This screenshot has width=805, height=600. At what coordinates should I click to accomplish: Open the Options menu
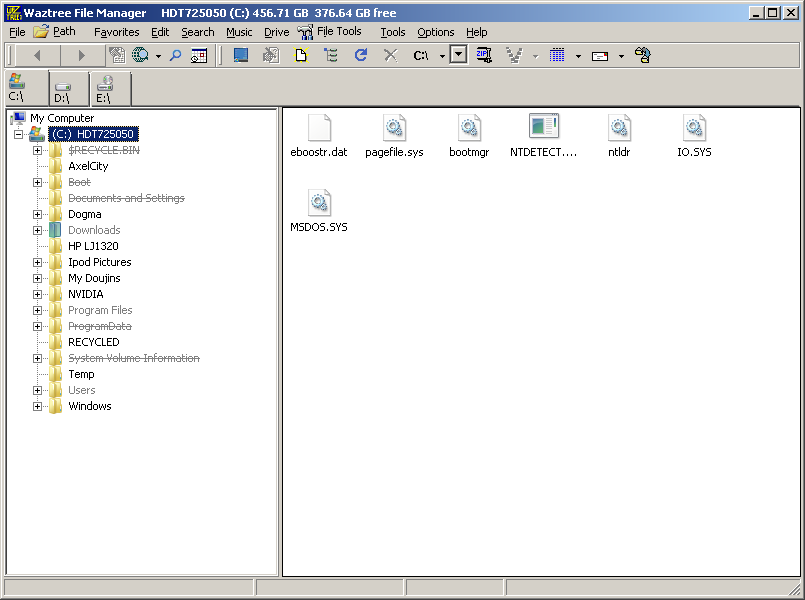(x=435, y=32)
